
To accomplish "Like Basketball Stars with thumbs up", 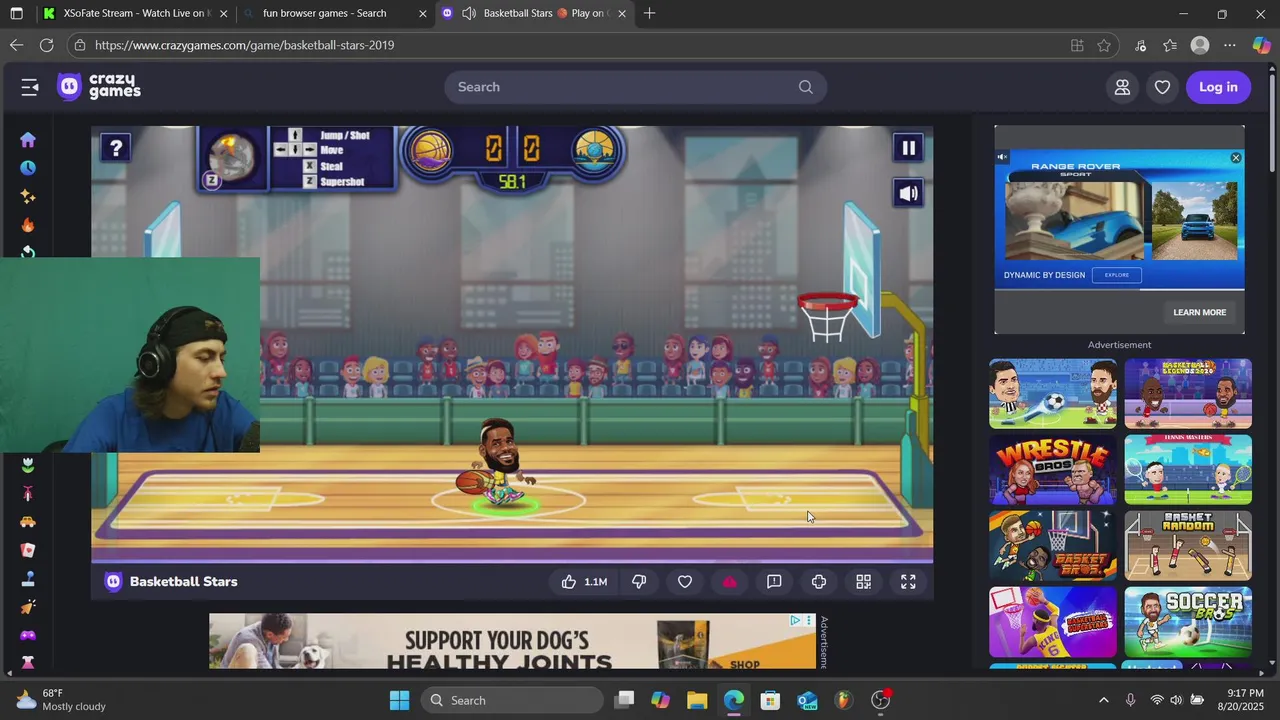I will (x=585, y=582).
